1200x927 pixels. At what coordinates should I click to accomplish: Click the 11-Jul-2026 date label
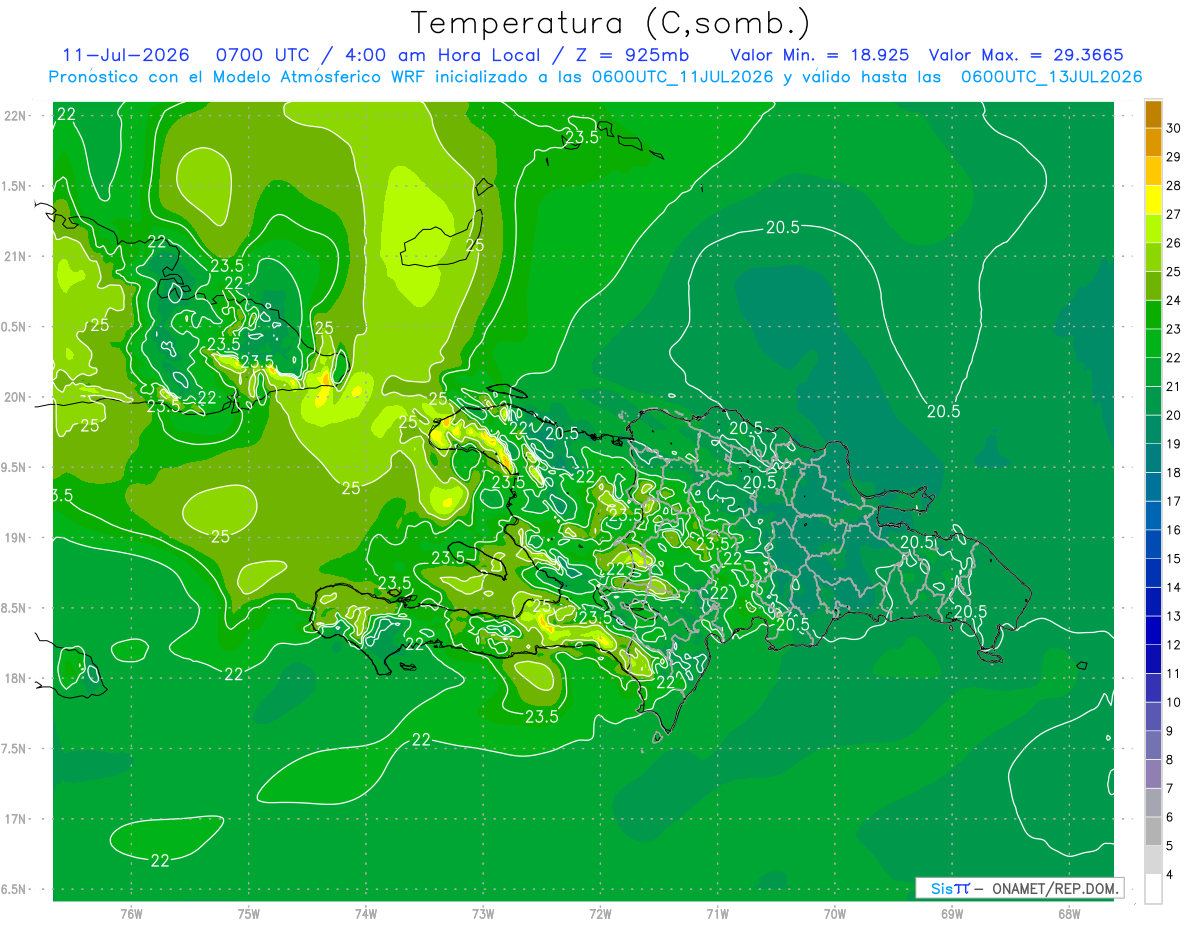coord(126,55)
